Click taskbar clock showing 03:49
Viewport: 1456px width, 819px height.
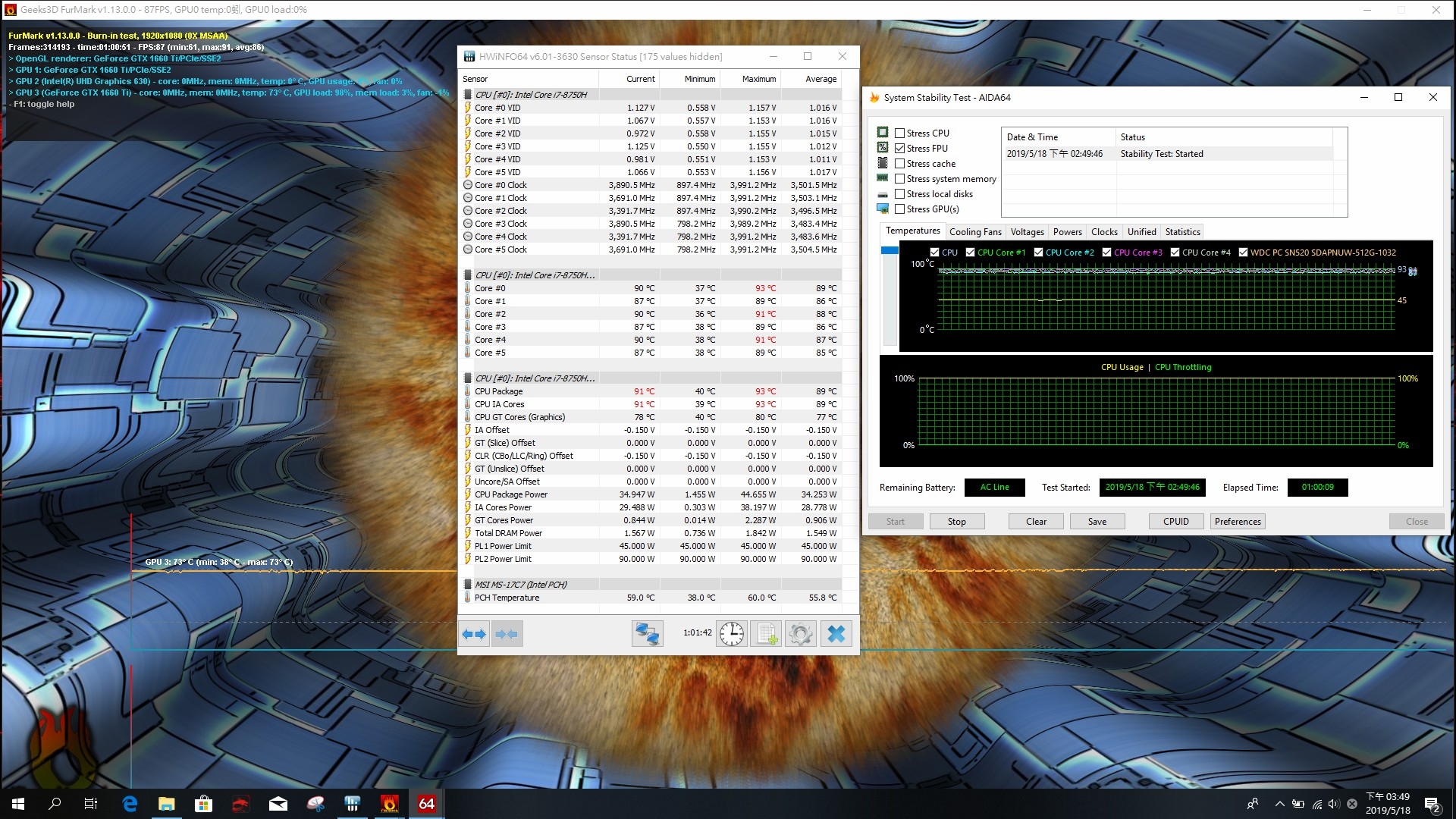click(x=1388, y=804)
